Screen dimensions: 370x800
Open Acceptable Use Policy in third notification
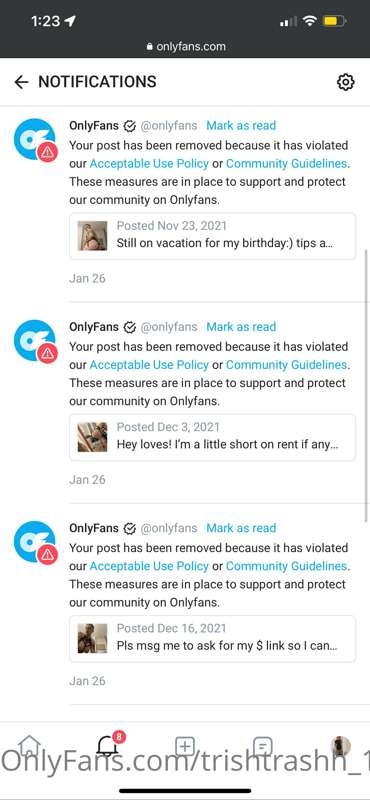149,566
